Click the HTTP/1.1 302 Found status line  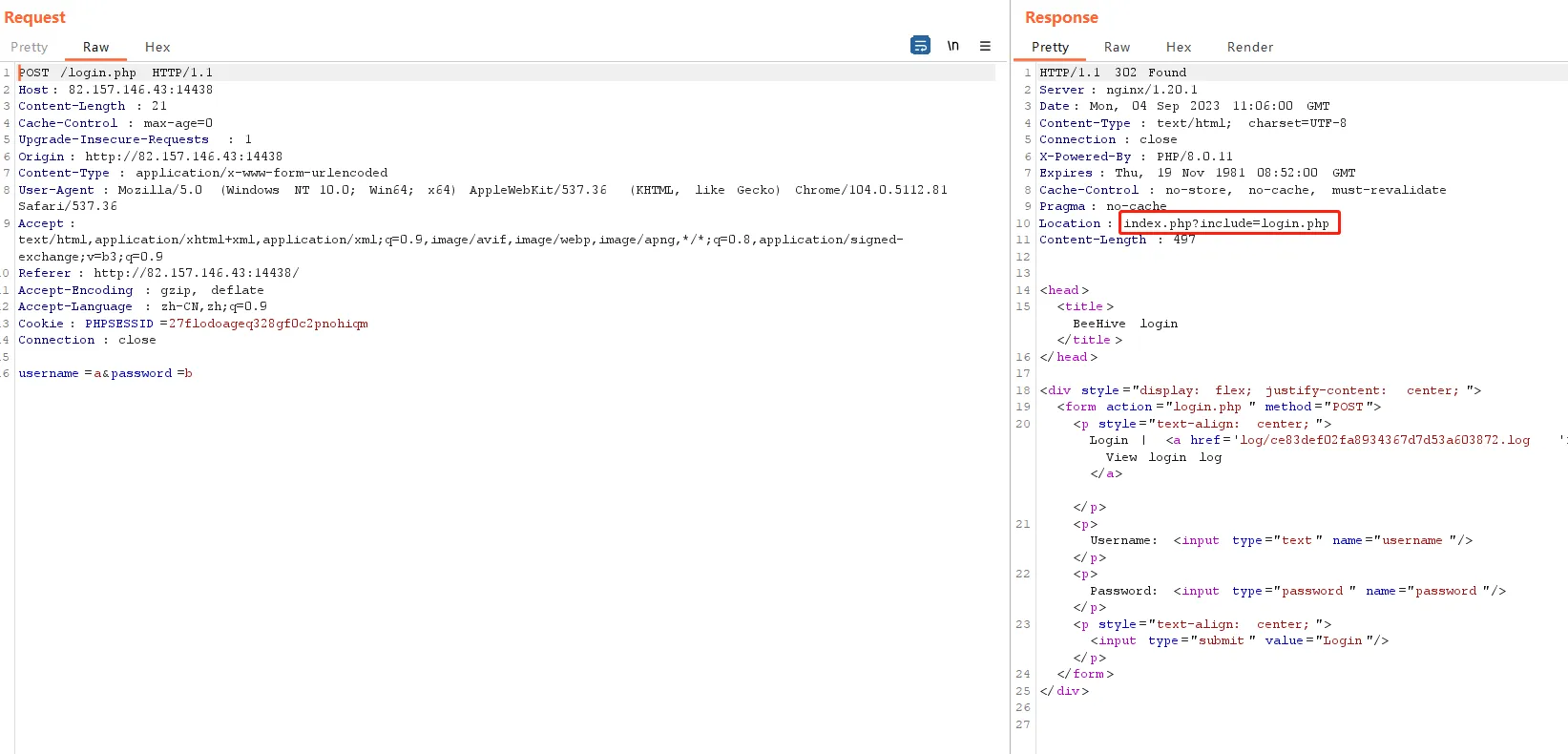1113,73
